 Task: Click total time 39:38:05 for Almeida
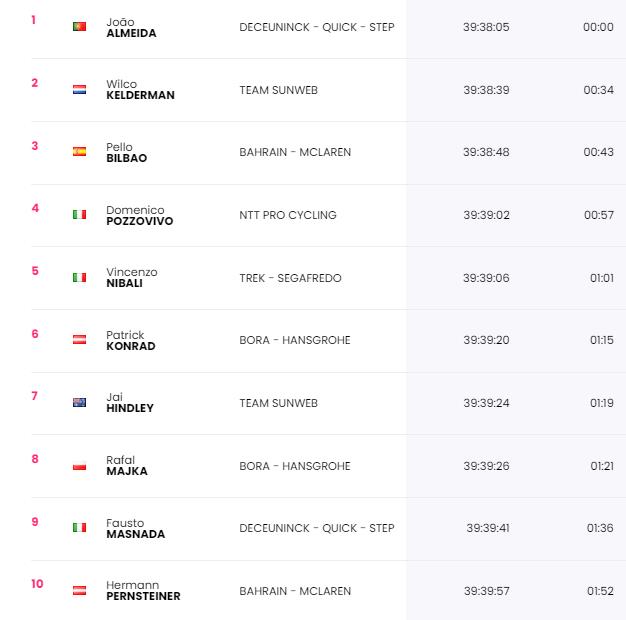[486, 27]
